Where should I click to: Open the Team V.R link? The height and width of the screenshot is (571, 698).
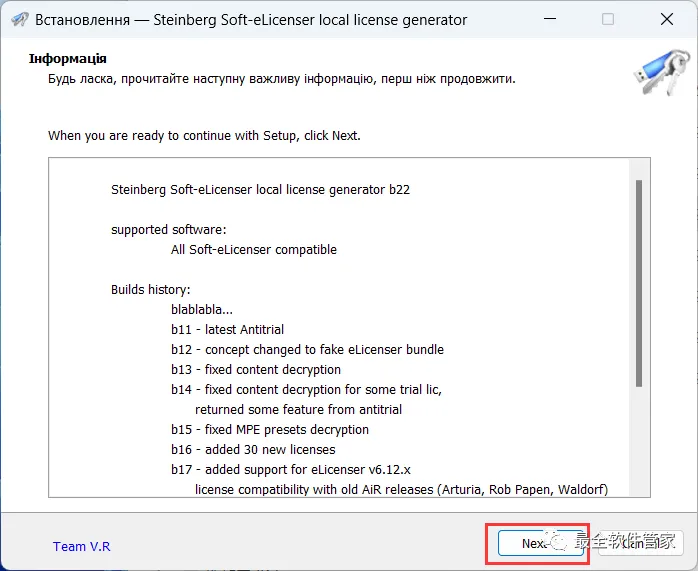click(x=81, y=546)
